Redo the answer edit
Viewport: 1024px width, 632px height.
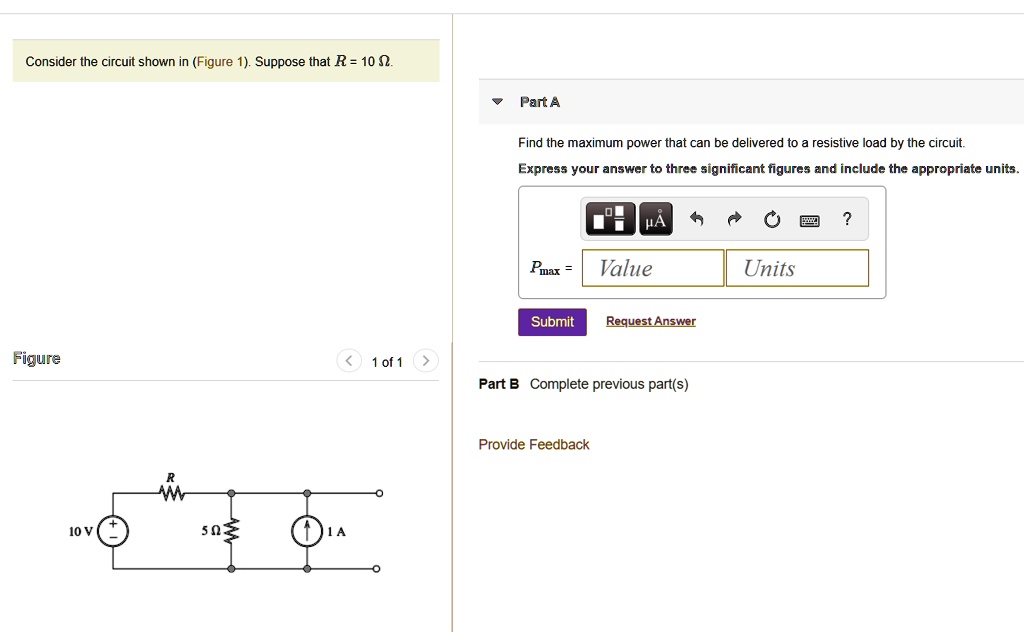[734, 218]
